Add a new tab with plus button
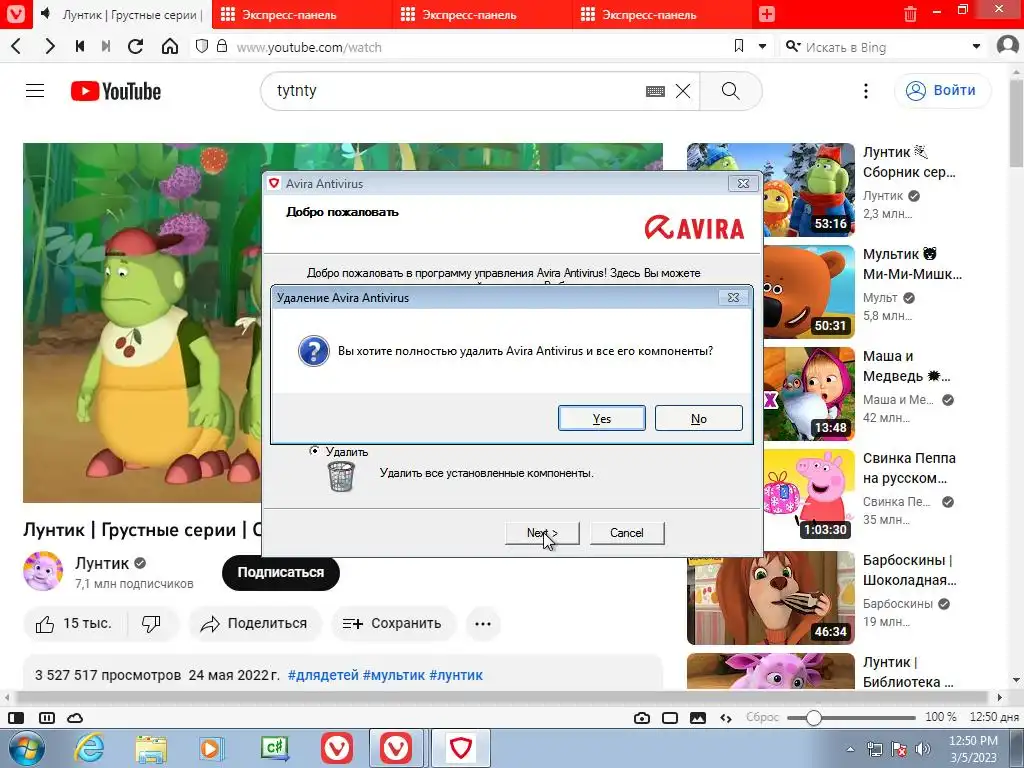1024x768 pixels. point(767,14)
